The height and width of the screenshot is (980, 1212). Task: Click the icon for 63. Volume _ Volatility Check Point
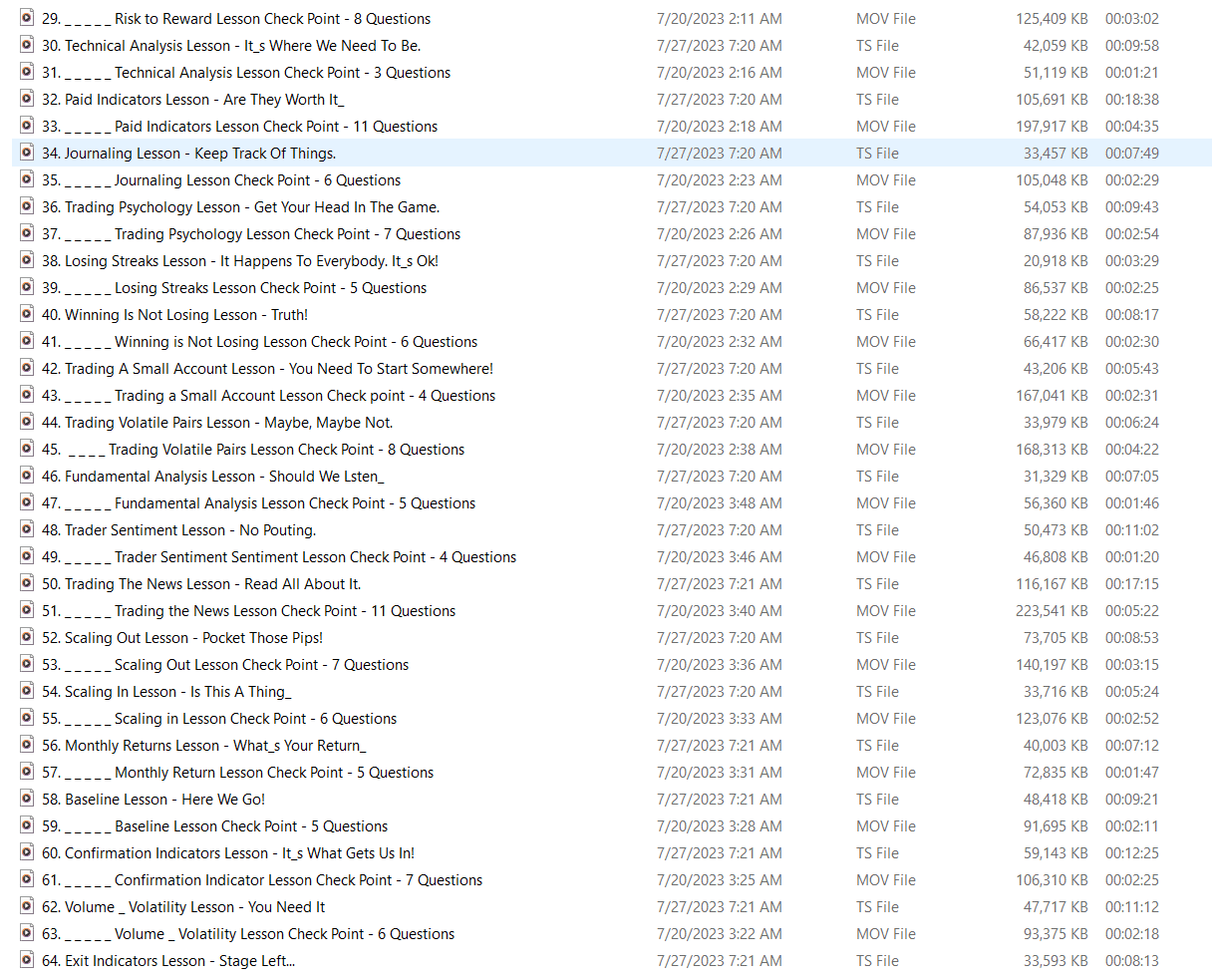coord(27,933)
